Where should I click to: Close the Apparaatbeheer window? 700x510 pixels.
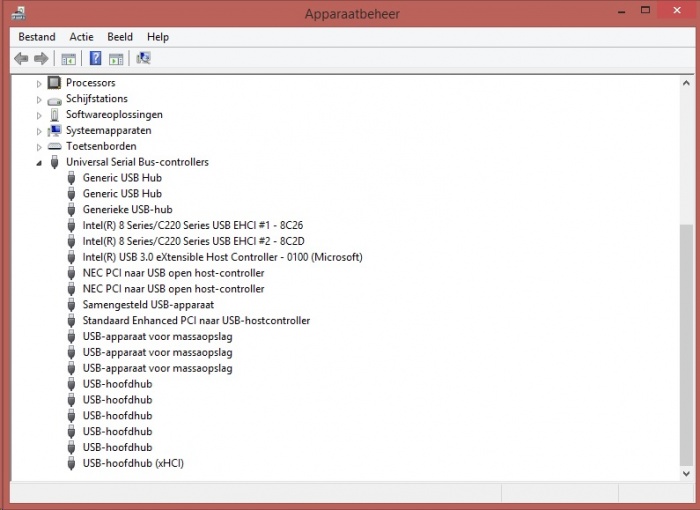(677, 10)
